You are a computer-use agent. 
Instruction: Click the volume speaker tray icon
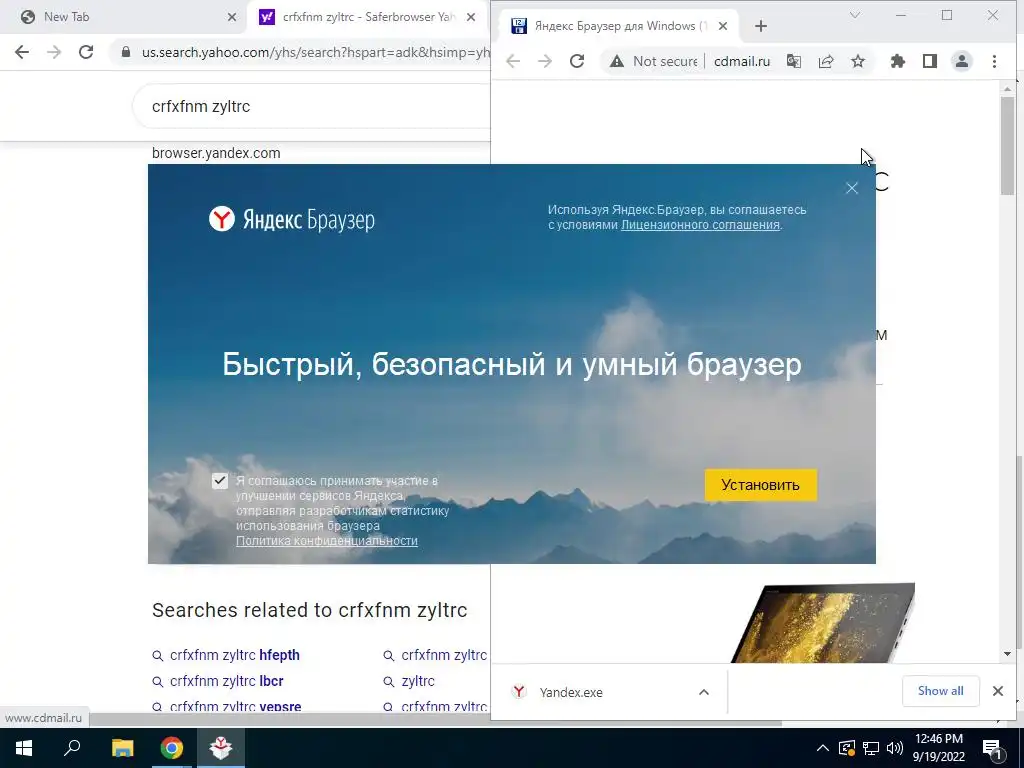point(895,748)
